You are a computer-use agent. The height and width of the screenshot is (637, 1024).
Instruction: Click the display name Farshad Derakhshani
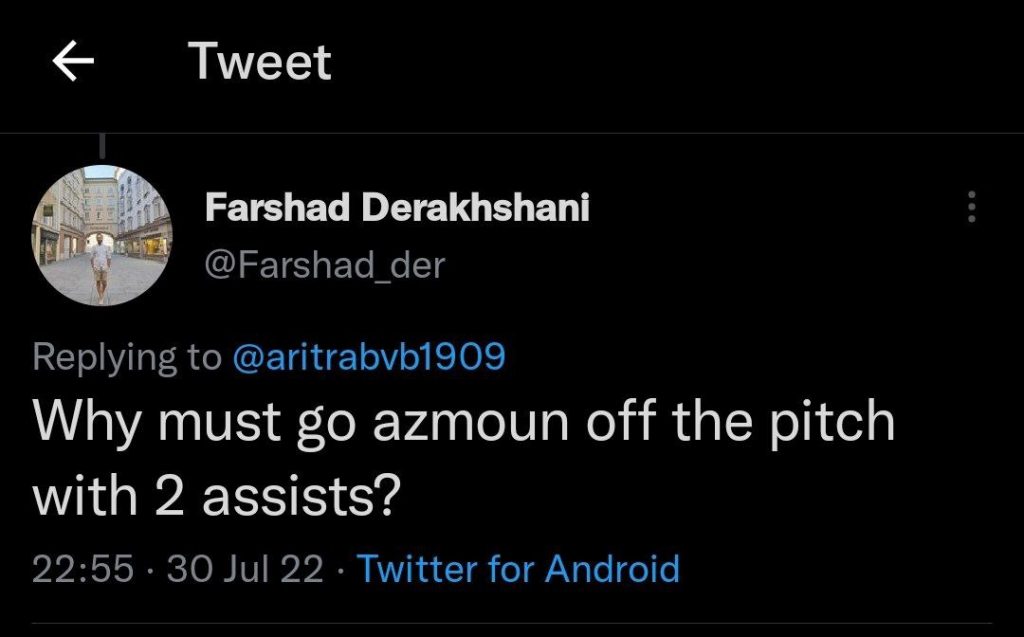pyautogui.click(x=397, y=208)
